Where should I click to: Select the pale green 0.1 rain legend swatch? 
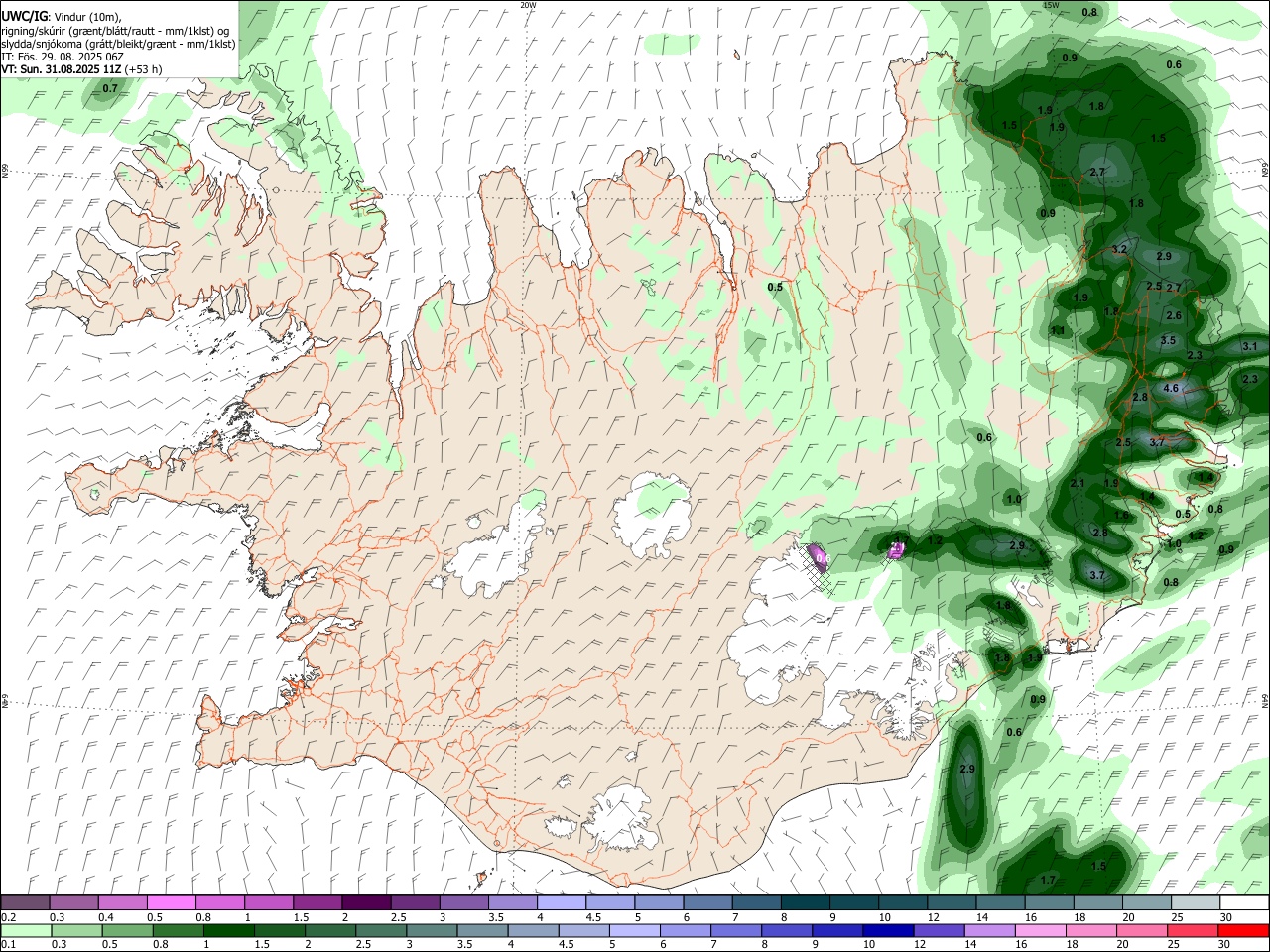(x=25, y=930)
